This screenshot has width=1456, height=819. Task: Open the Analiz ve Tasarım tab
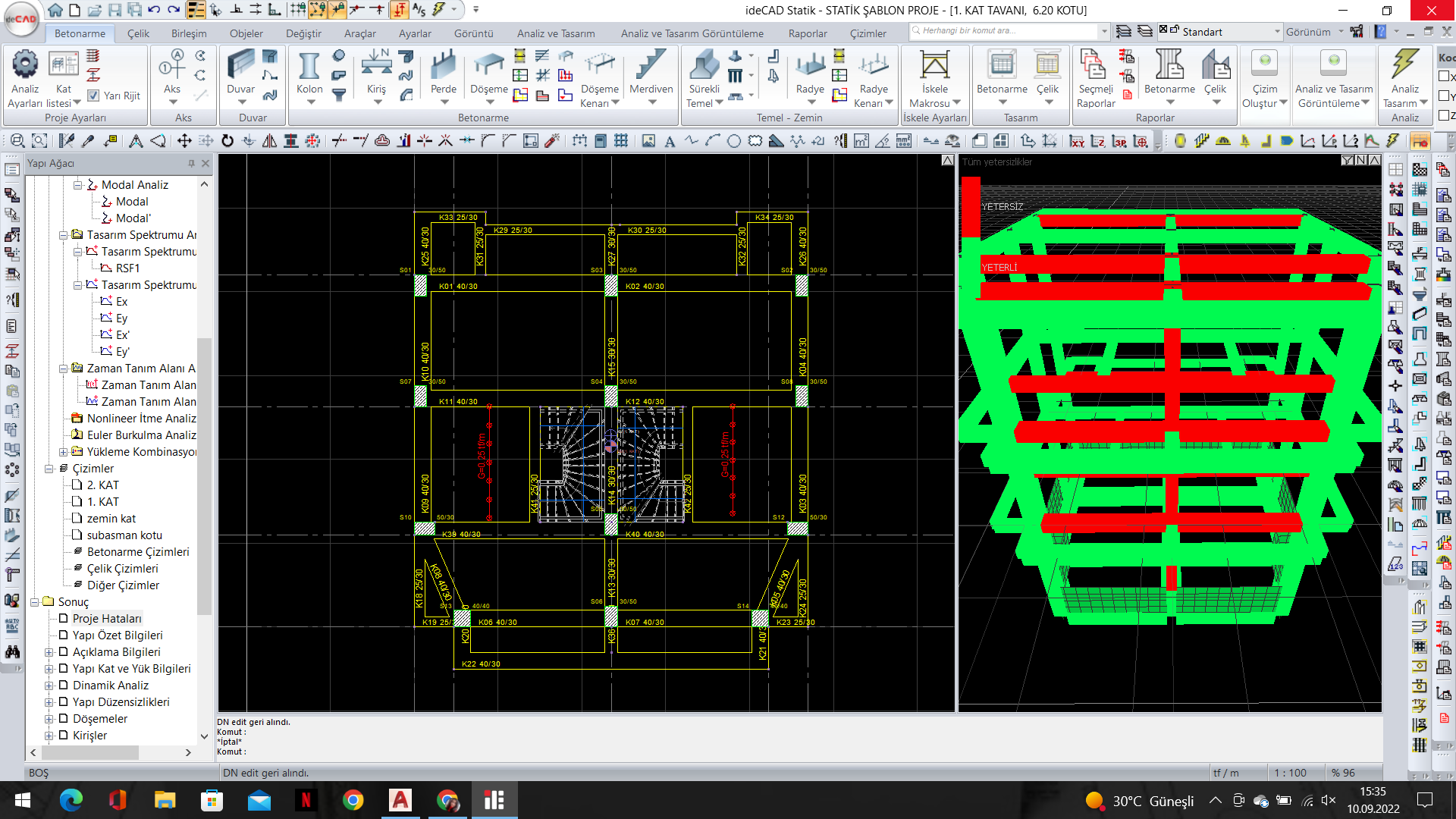click(x=556, y=33)
